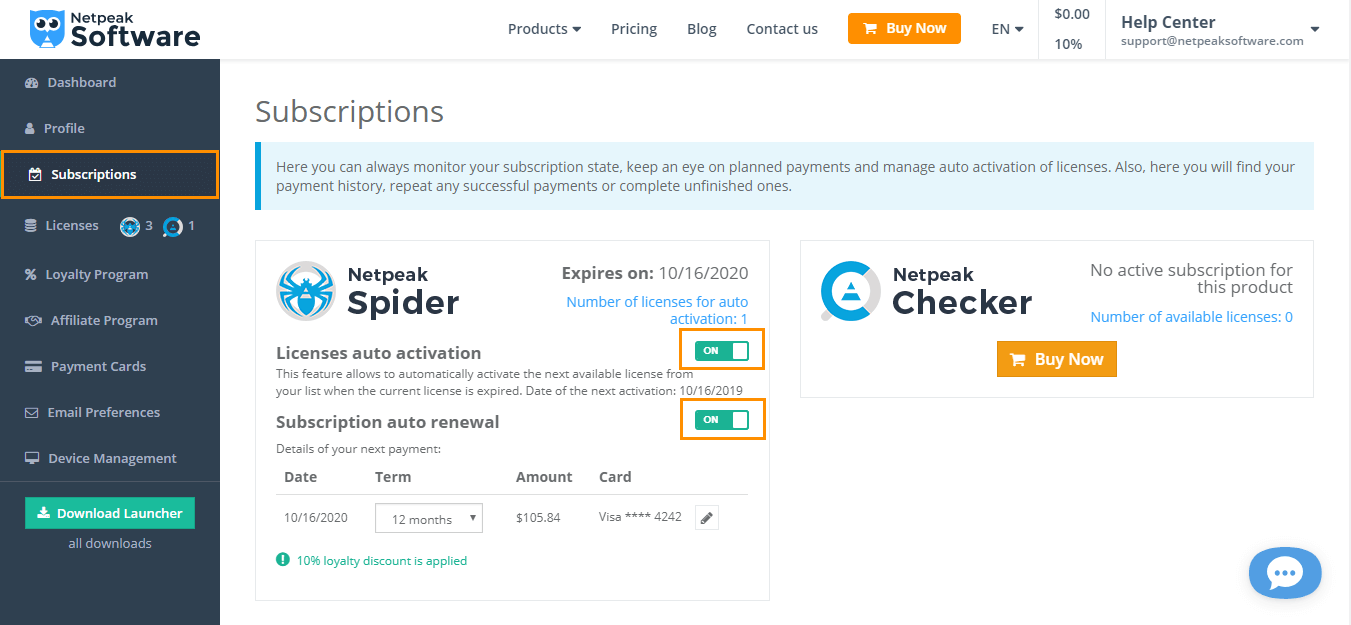Click the all downloads link
This screenshot has width=1351, height=625.
[x=110, y=544]
